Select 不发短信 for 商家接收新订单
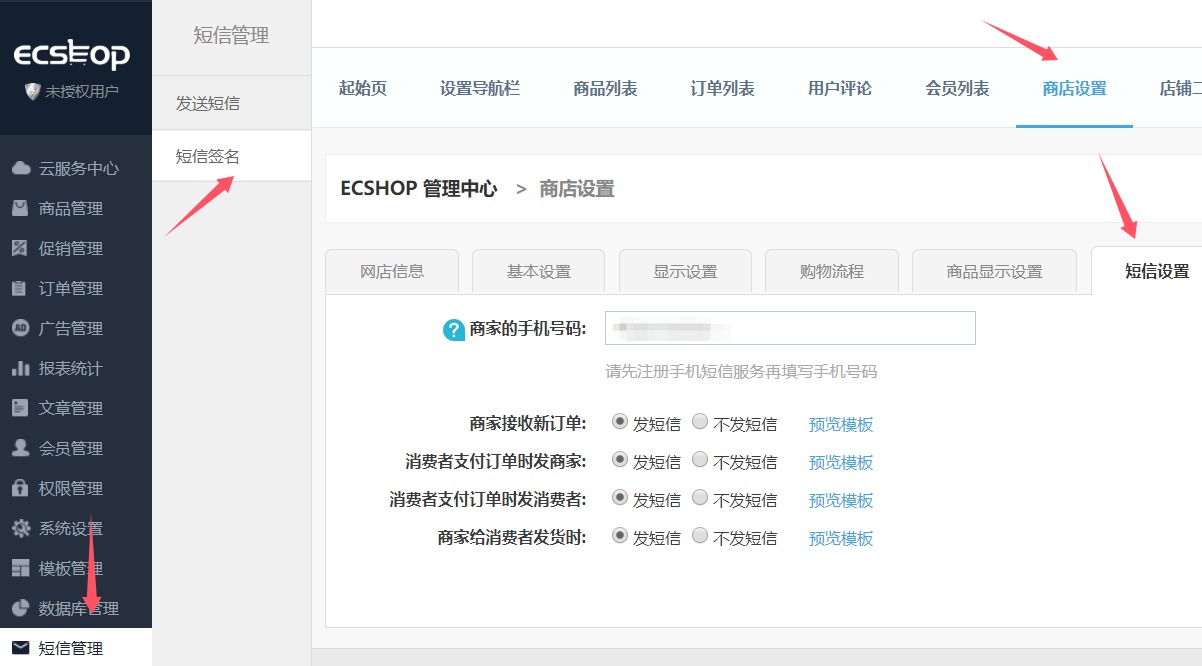Image resolution: width=1202 pixels, height=666 pixels. click(x=700, y=422)
